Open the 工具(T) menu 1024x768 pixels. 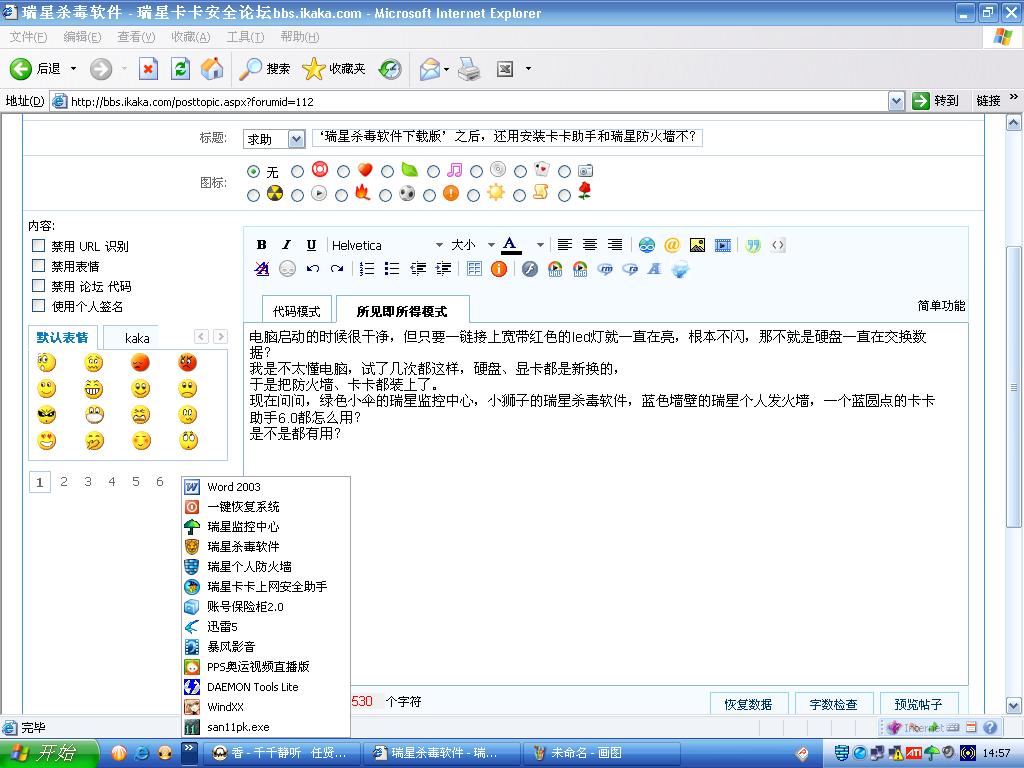coord(245,37)
